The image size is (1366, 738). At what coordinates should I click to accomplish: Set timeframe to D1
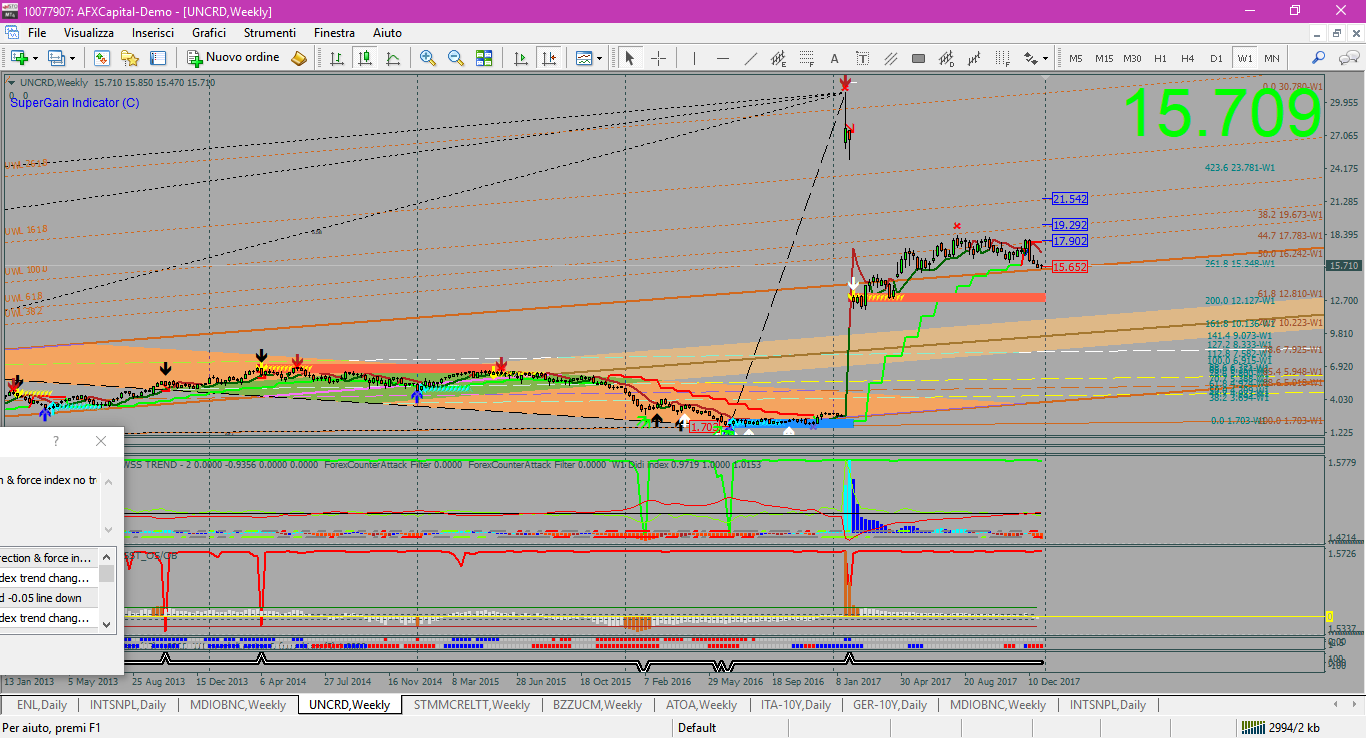pyautogui.click(x=1216, y=58)
